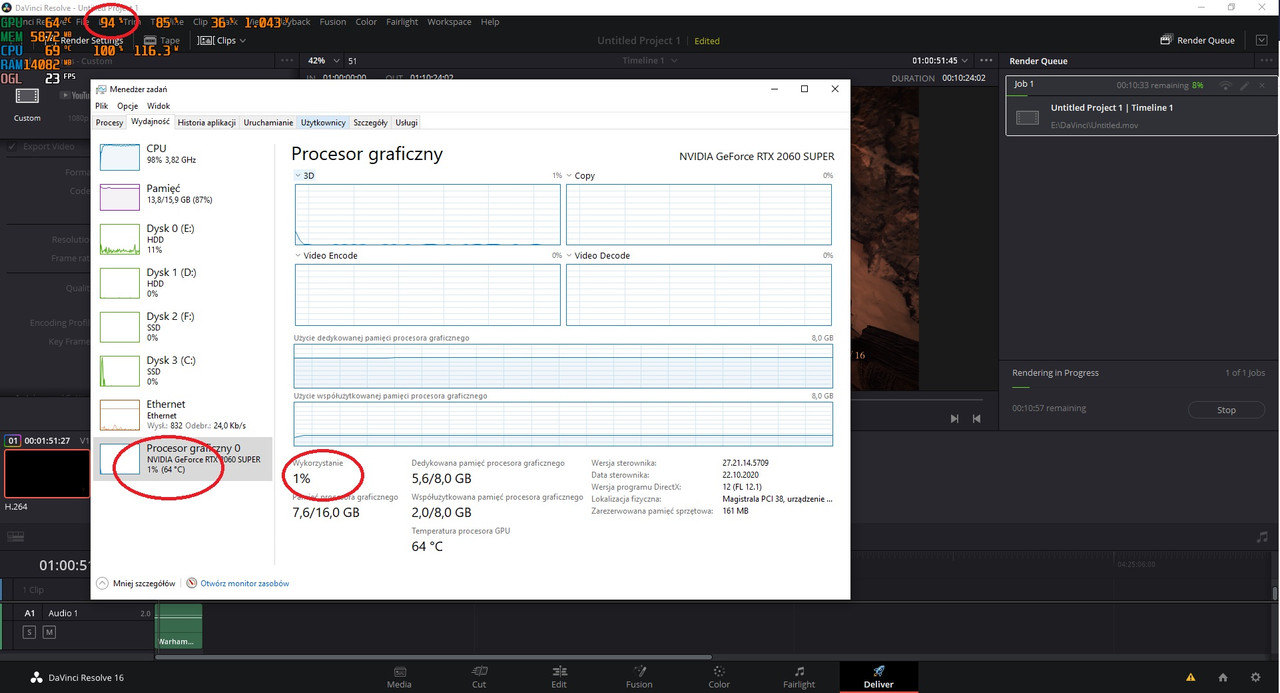
Task: Click Otwórz monitor zasobów link
Action: pos(245,583)
